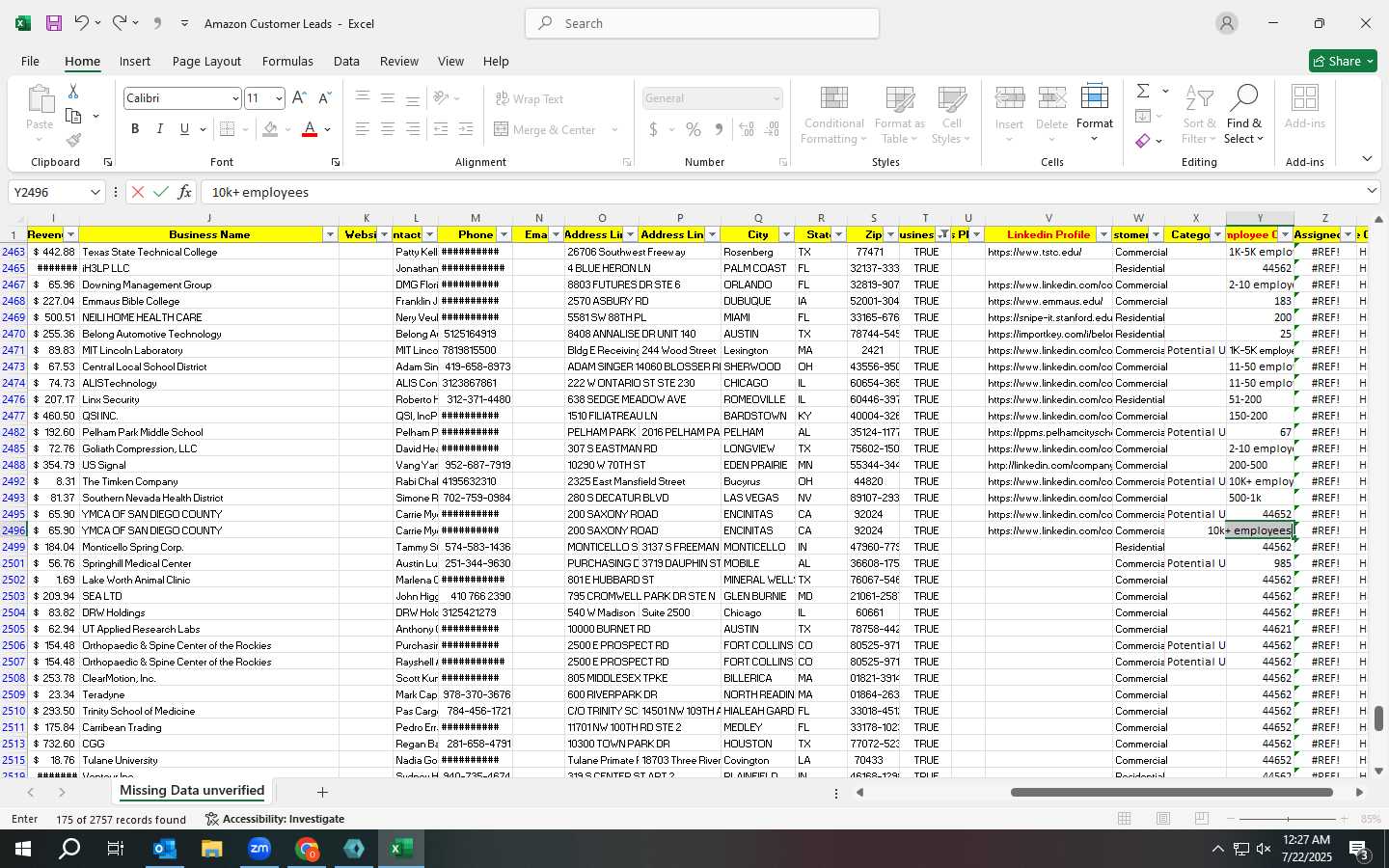Open Cell Styles gallery
The image size is (1389, 868).
pos(951,115)
